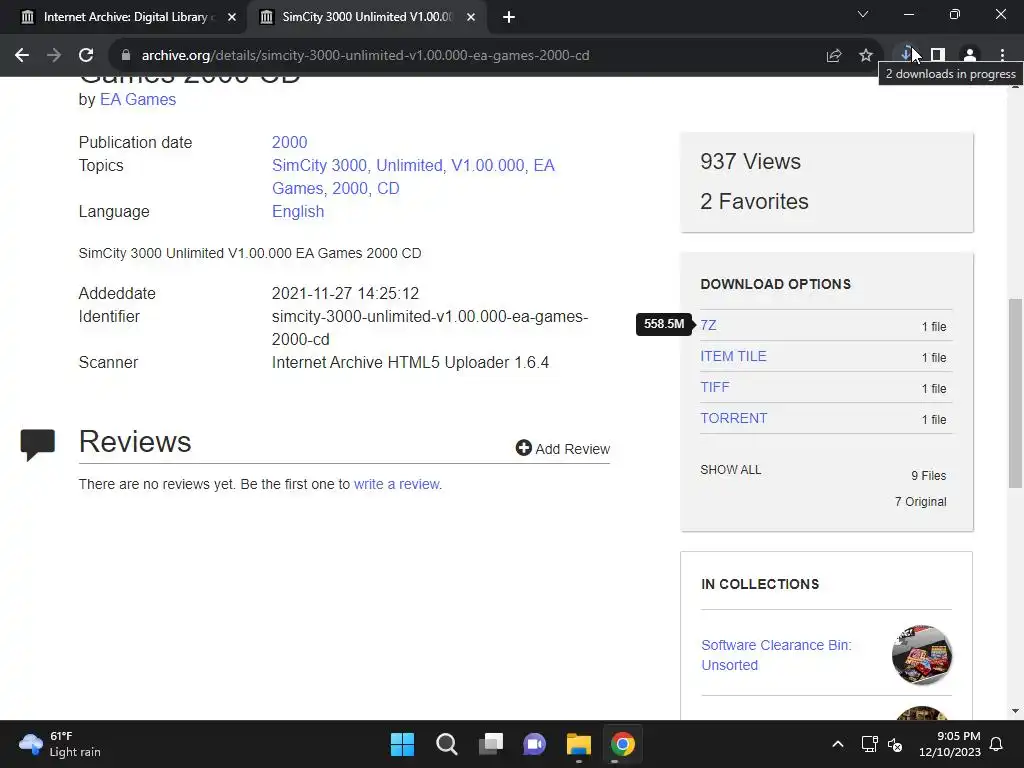The height and width of the screenshot is (768, 1024).
Task: Open the clock showing 9:05 PM
Action: 950,744
